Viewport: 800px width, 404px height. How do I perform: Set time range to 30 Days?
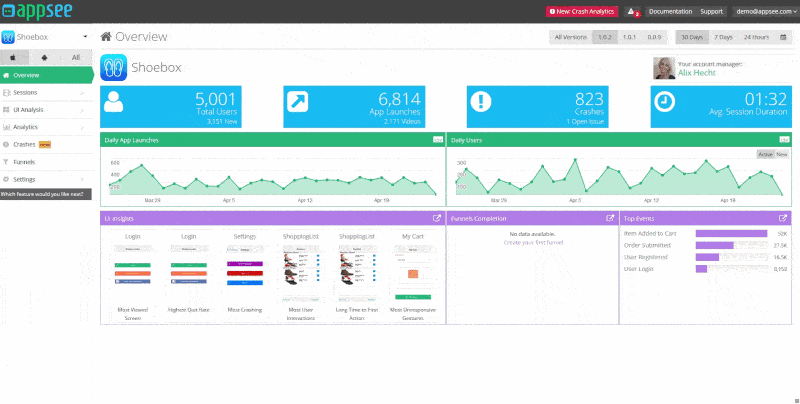pos(692,37)
